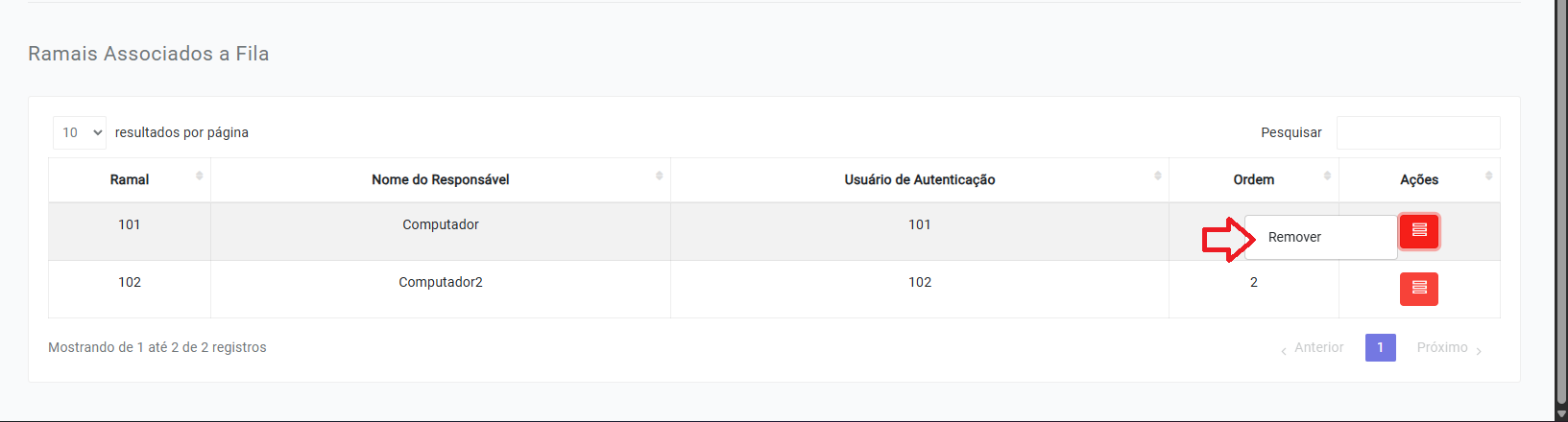The image size is (1568, 422).
Task: Open actions menu icon for ramal 101
Action: point(1418,231)
